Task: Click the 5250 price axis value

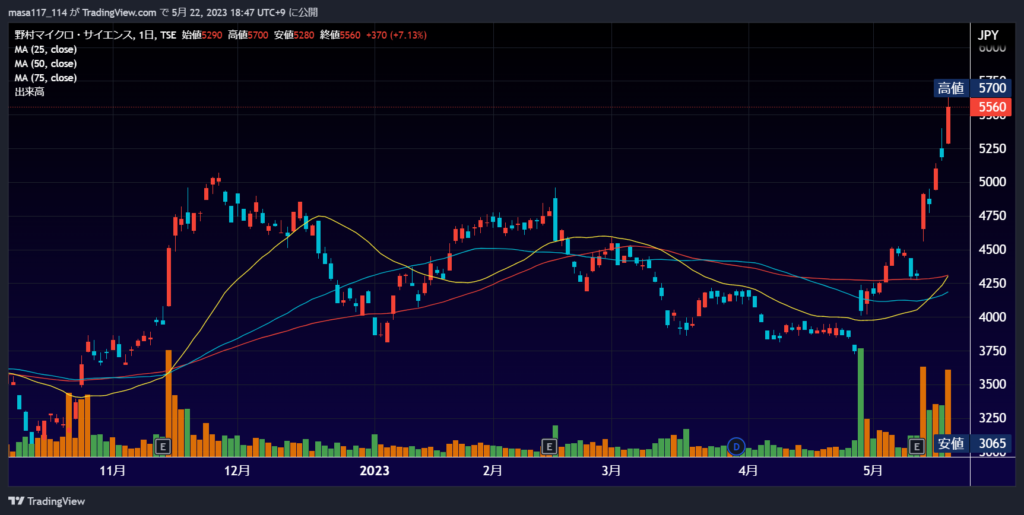Action: point(991,148)
